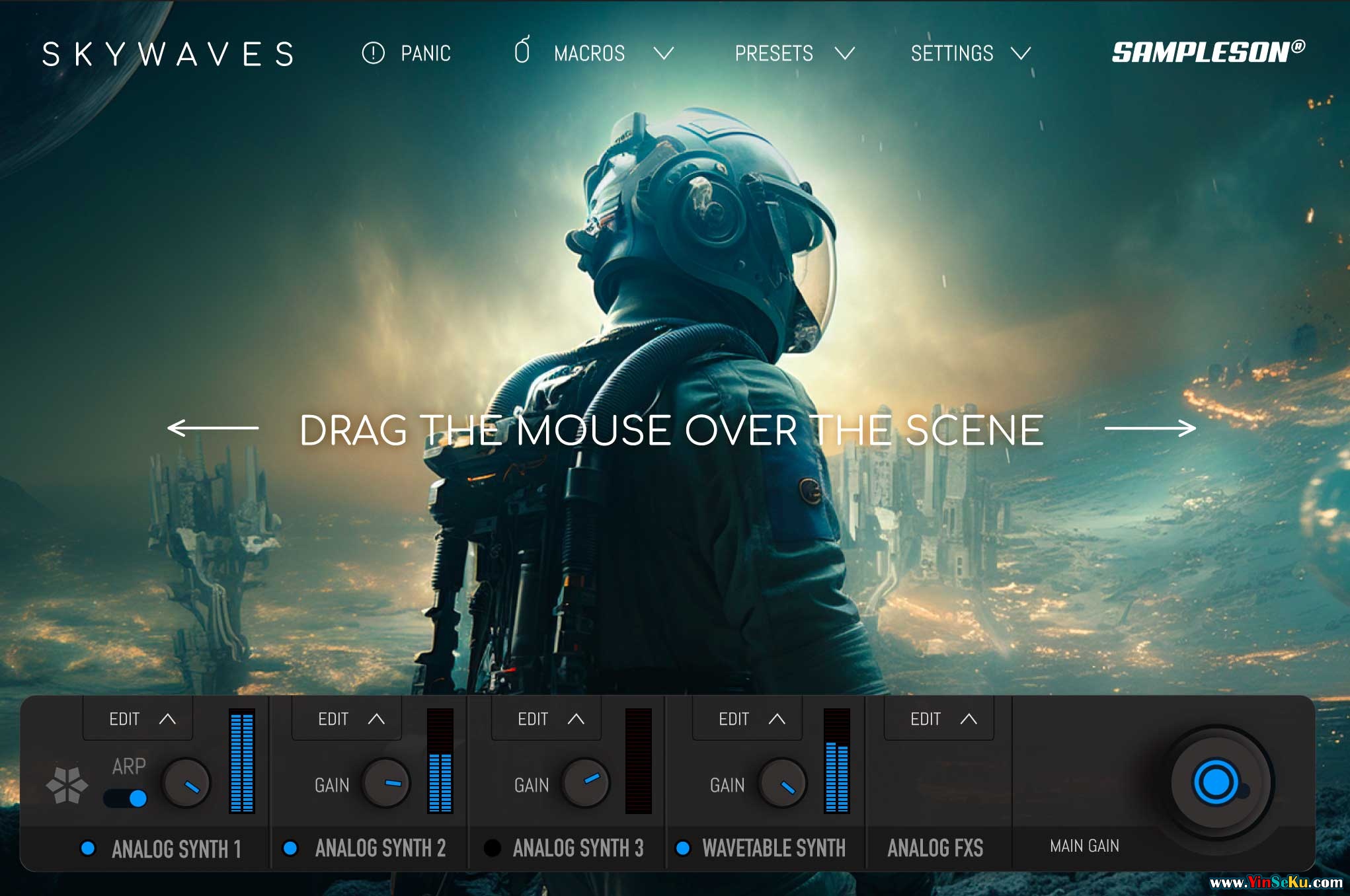
Task: Click the left scene arrow
Action: click(213, 428)
